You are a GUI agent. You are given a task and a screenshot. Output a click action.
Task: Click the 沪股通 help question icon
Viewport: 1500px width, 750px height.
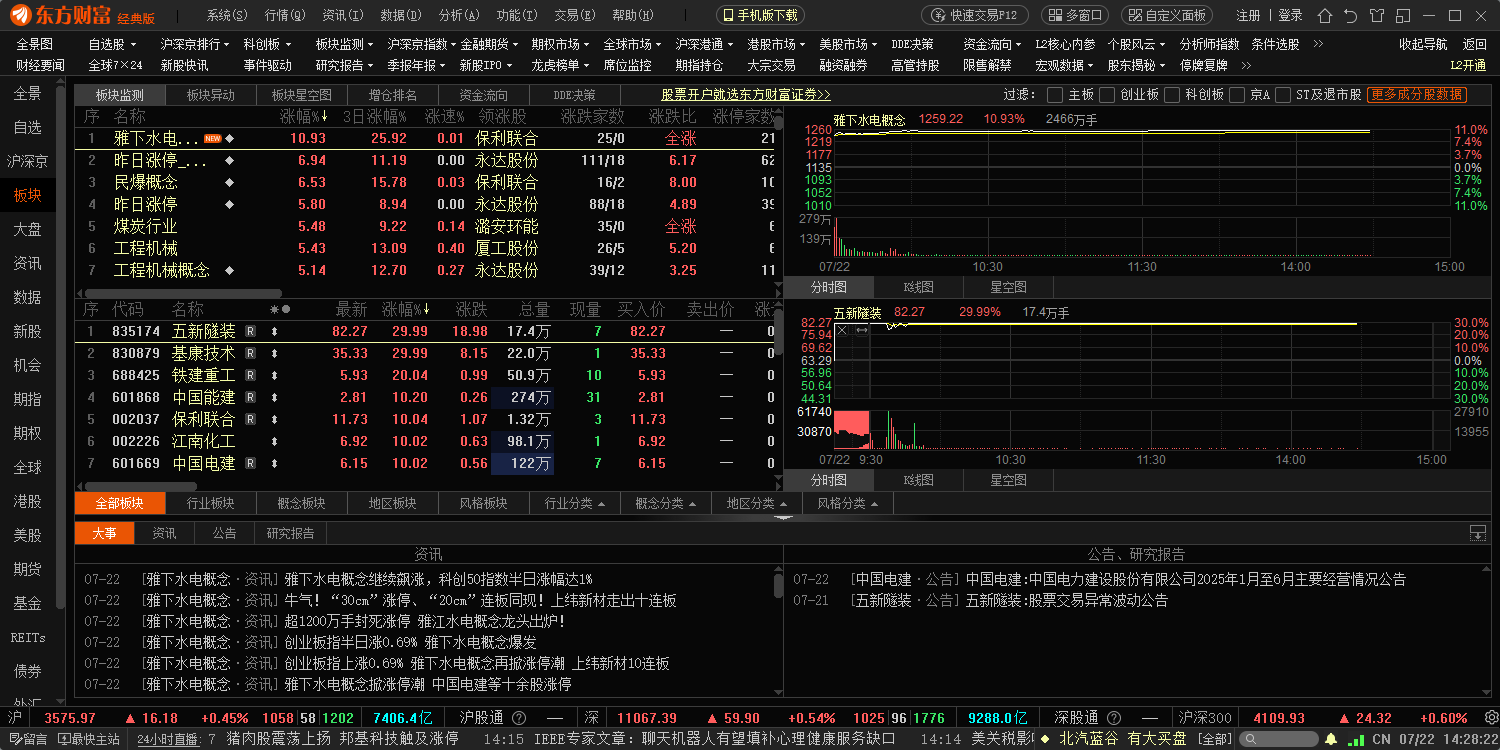(x=519, y=718)
